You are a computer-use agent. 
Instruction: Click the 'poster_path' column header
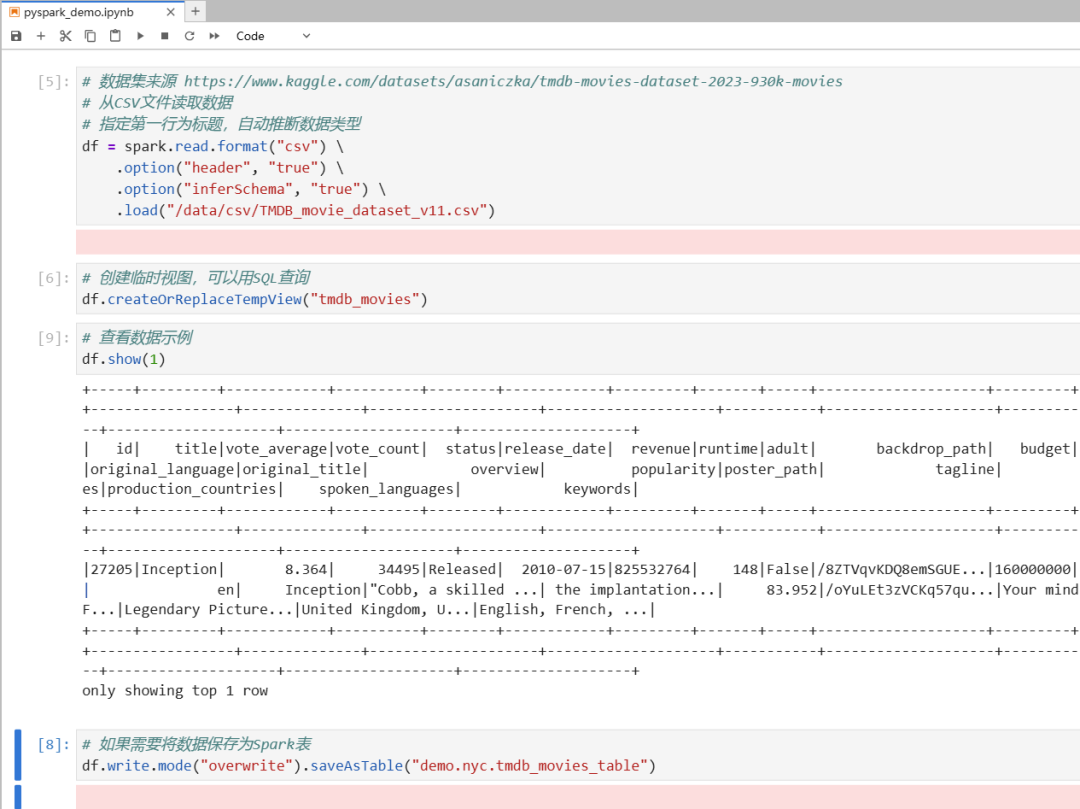coord(770,469)
